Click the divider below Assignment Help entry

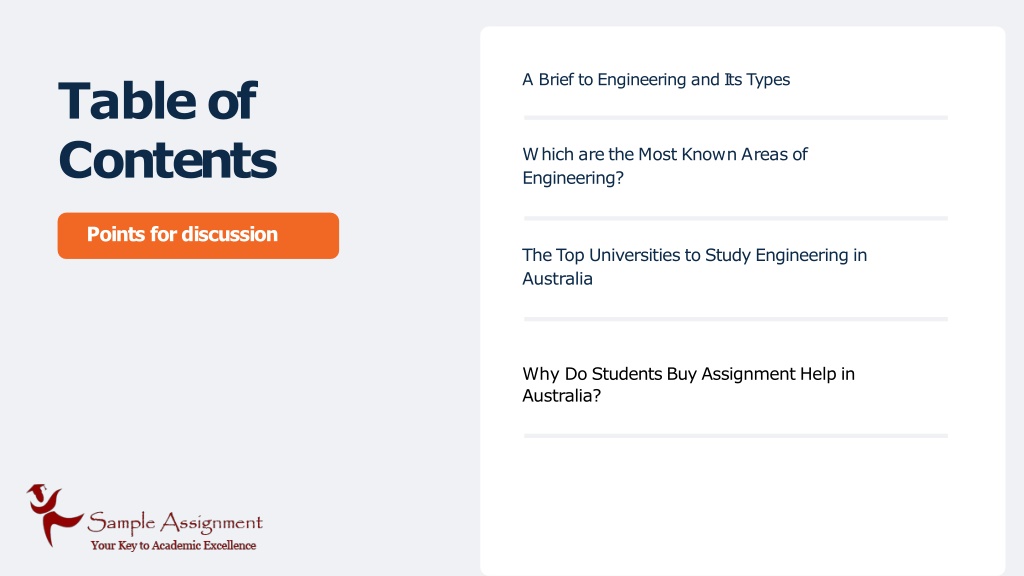click(735, 436)
